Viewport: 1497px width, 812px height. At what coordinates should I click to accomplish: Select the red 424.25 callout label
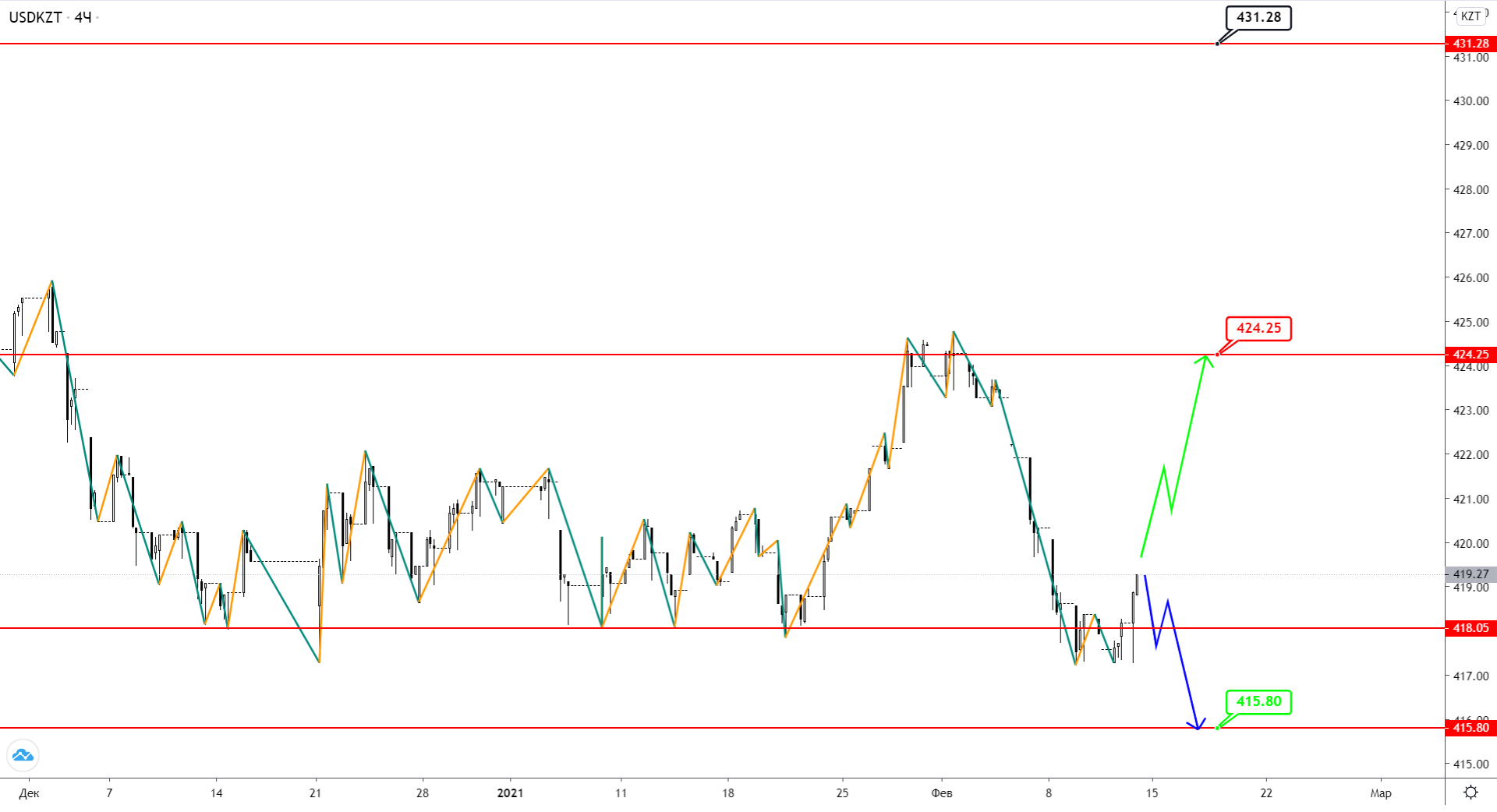pos(1258,328)
